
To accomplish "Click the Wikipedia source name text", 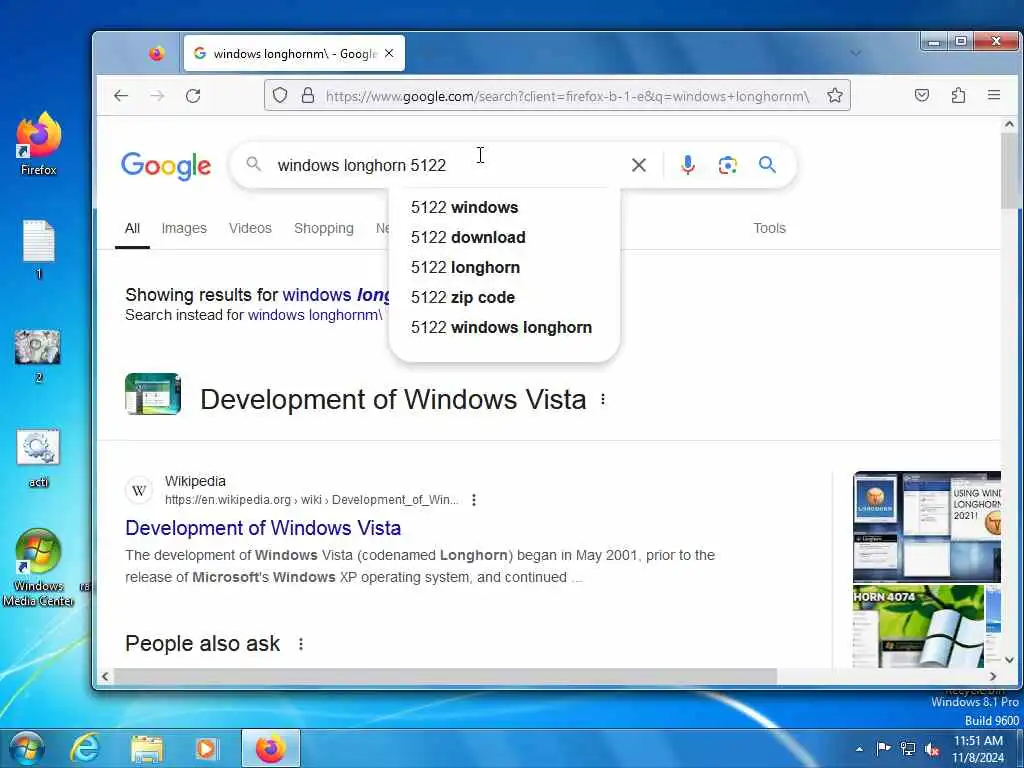I will (195, 481).
